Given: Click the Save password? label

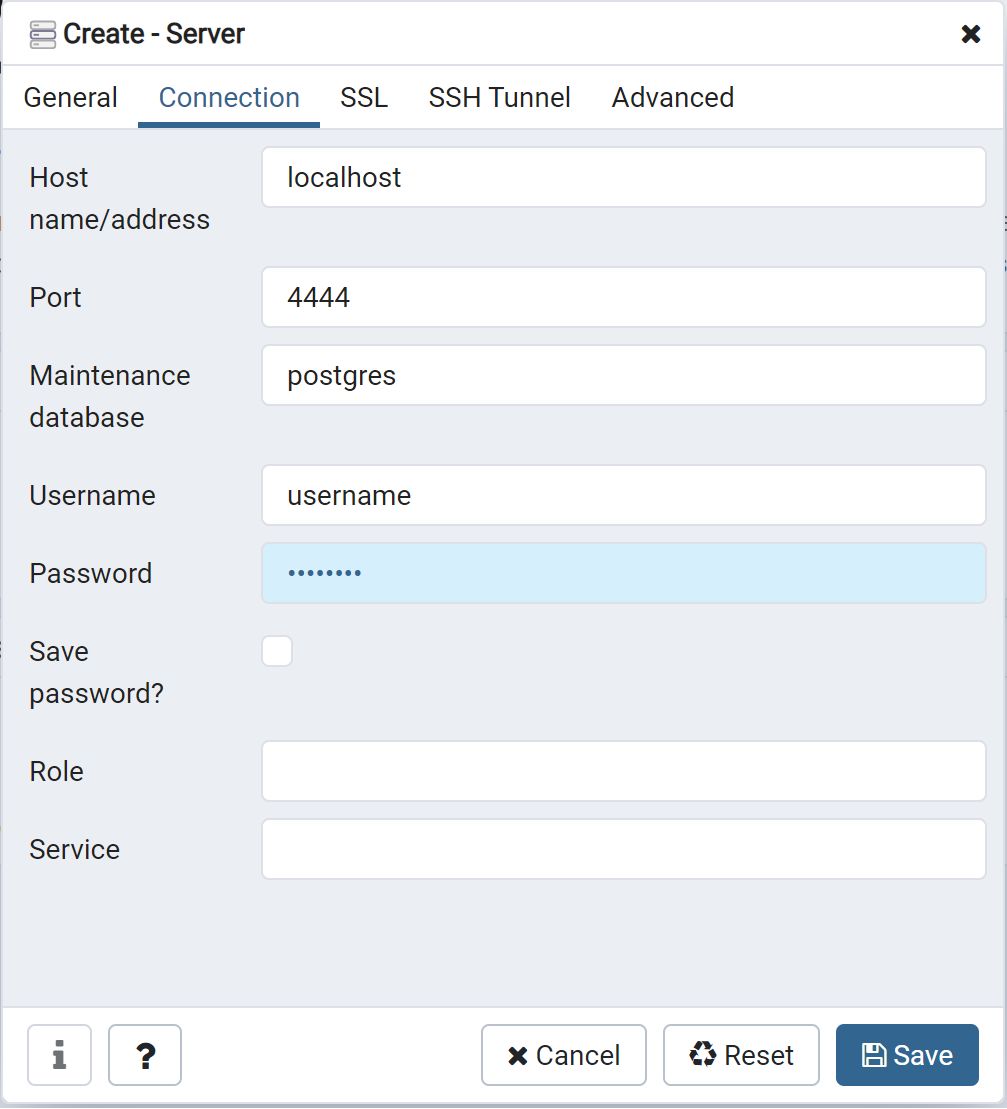Looking at the screenshot, I should tap(96, 672).
